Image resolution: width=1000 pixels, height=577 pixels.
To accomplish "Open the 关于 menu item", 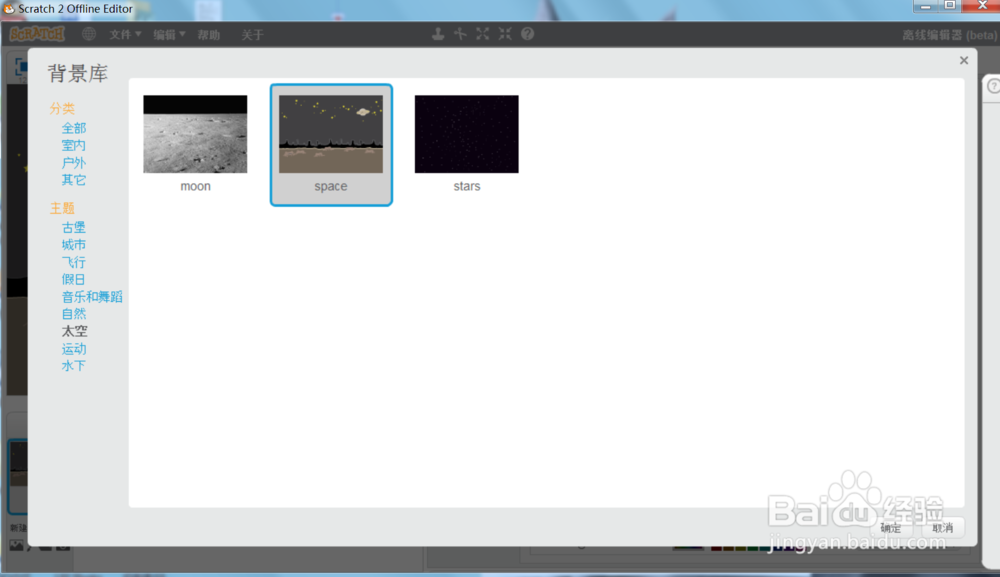I will click(253, 34).
